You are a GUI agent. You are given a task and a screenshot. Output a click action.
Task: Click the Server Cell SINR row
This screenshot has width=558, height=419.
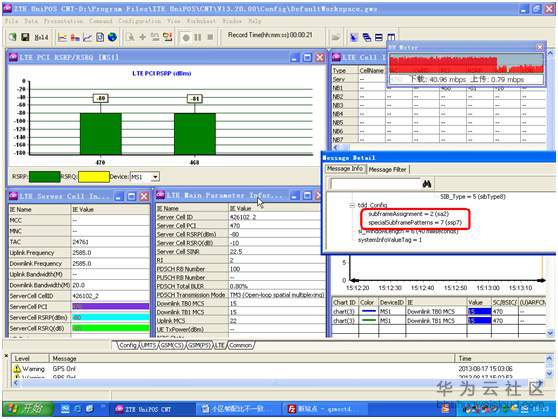240,252
